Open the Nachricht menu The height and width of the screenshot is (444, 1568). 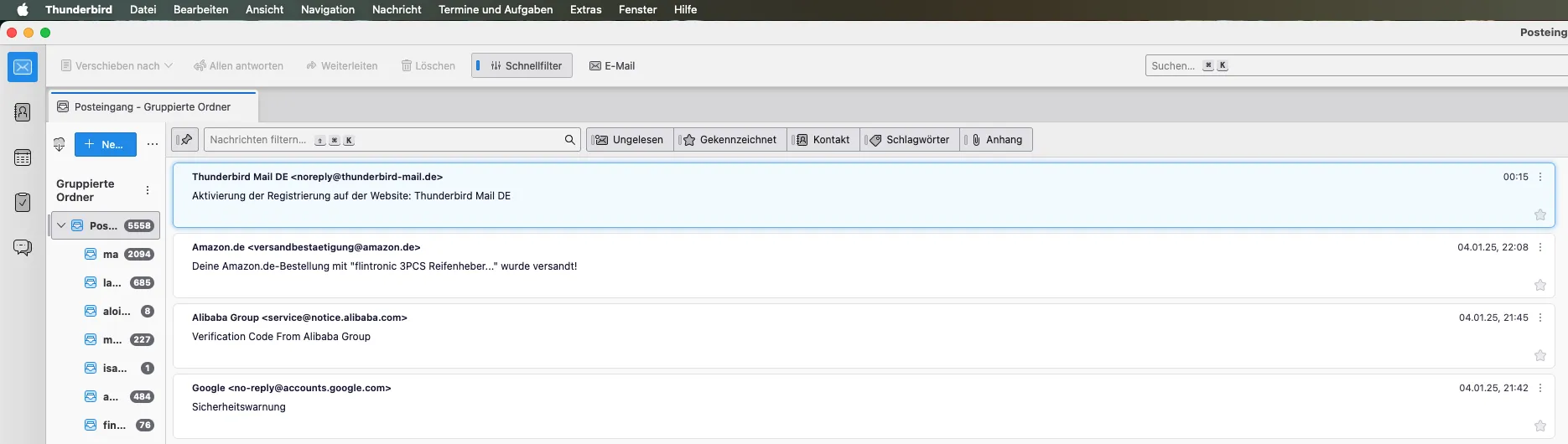point(397,9)
